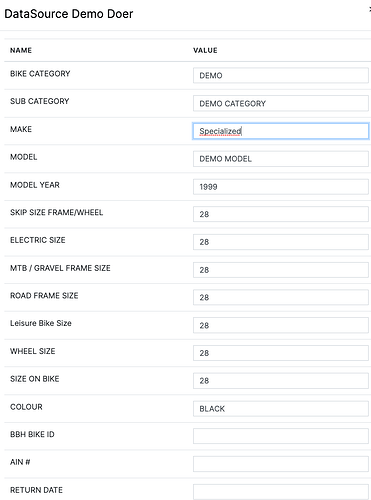Select the MODEL field with DEMO MODEL
Image resolution: width=371 pixels, height=500 pixels.
pyautogui.click(x=281, y=159)
